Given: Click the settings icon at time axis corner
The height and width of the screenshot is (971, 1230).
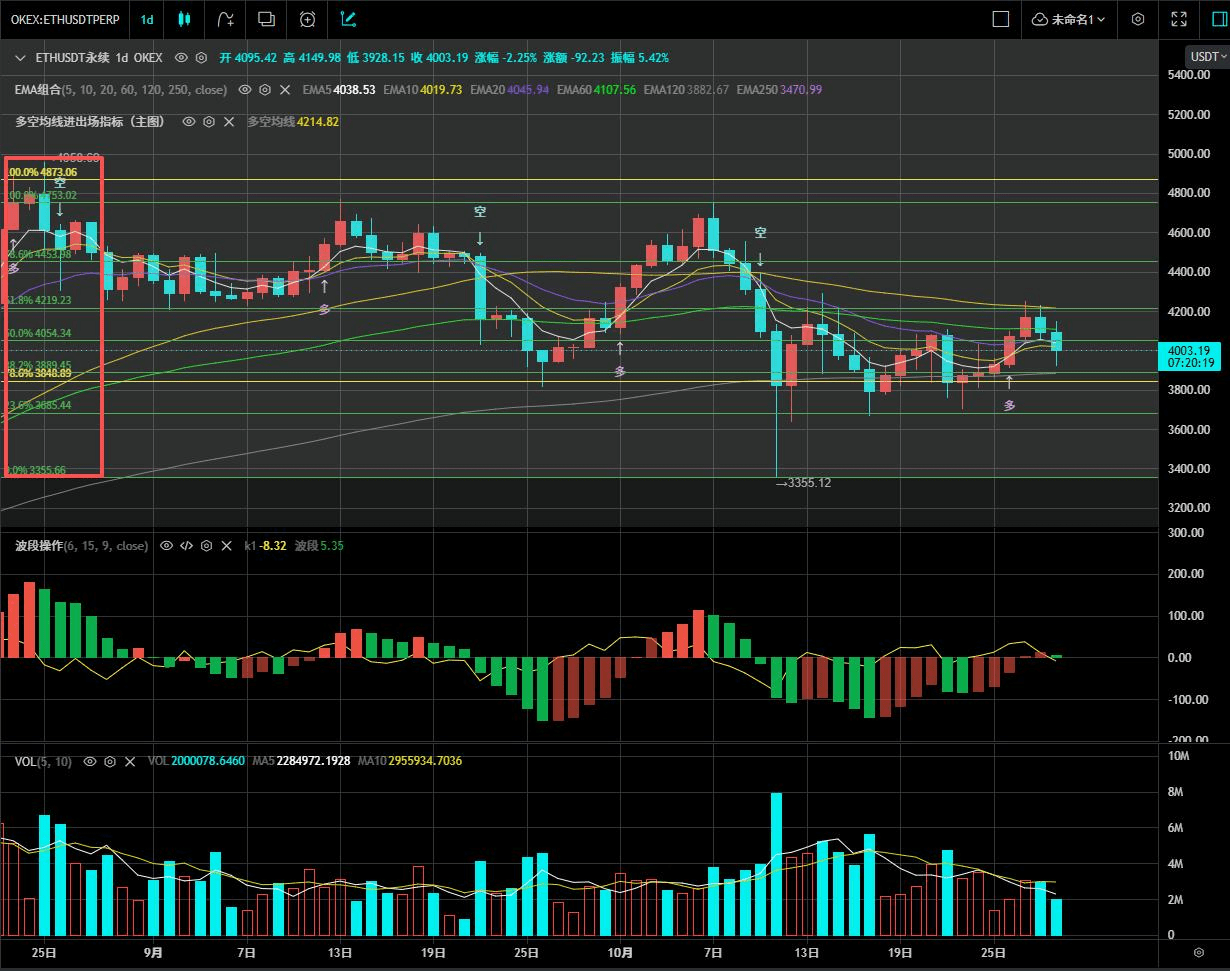Looking at the screenshot, I should [x=1199, y=951].
